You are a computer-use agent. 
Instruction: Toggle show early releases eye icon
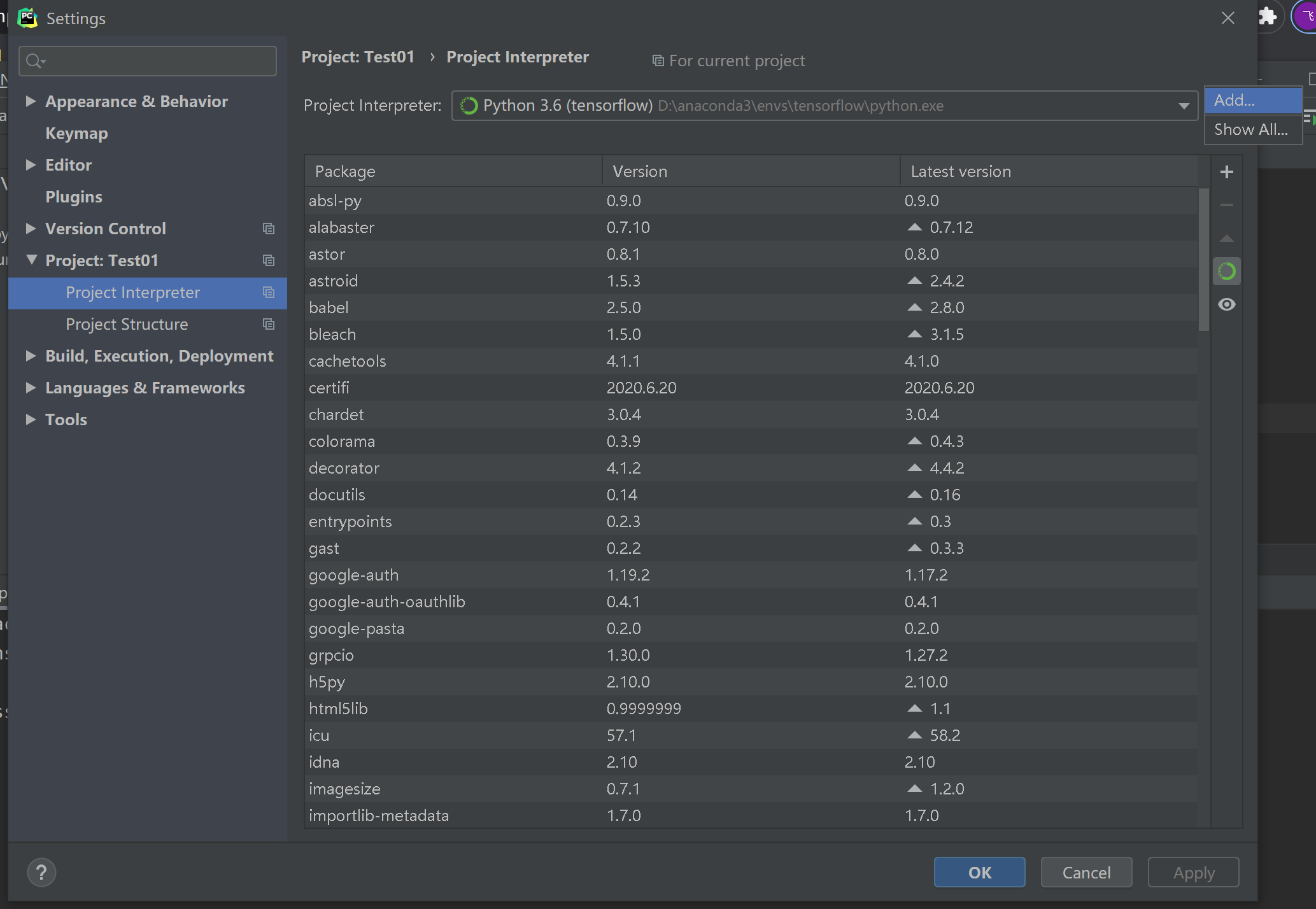[1226, 305]
